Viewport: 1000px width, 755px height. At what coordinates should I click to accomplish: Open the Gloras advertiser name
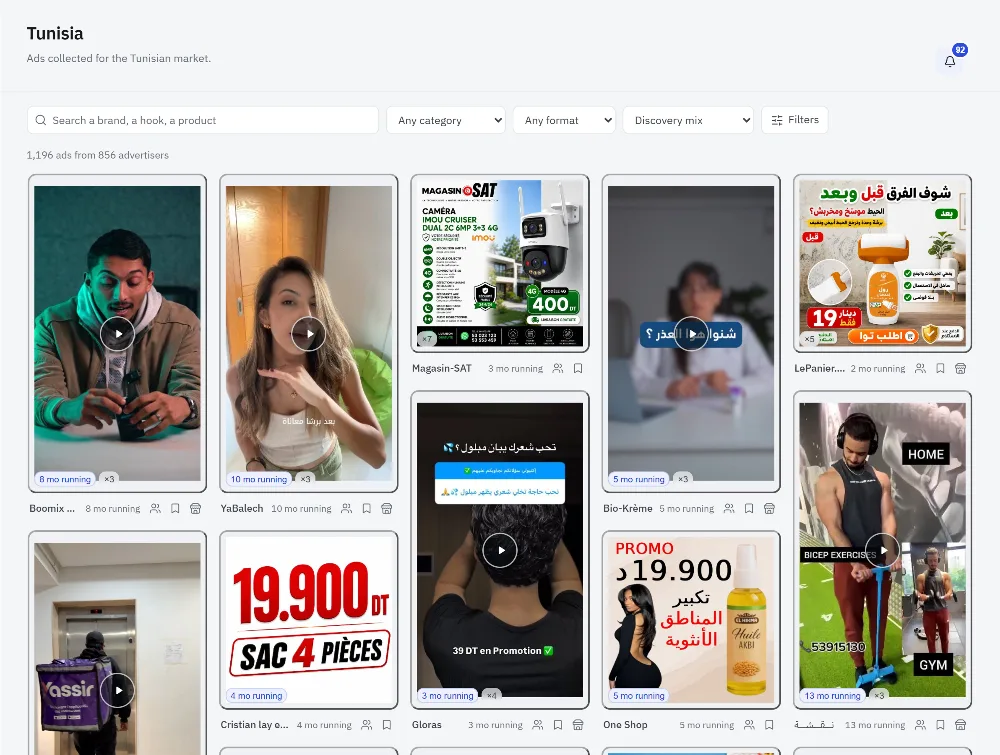[426, 724]
